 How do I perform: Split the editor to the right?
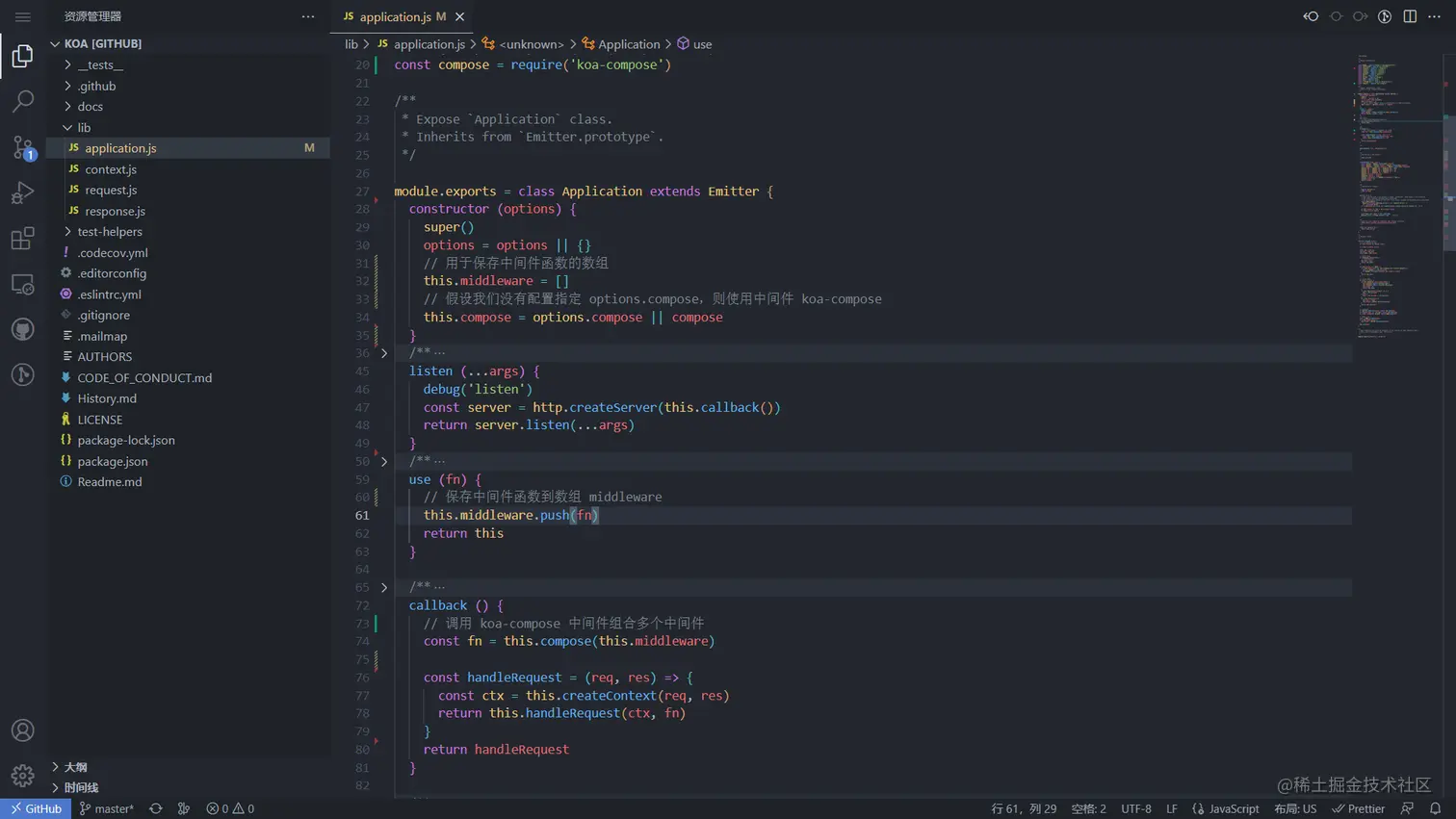1410,16
